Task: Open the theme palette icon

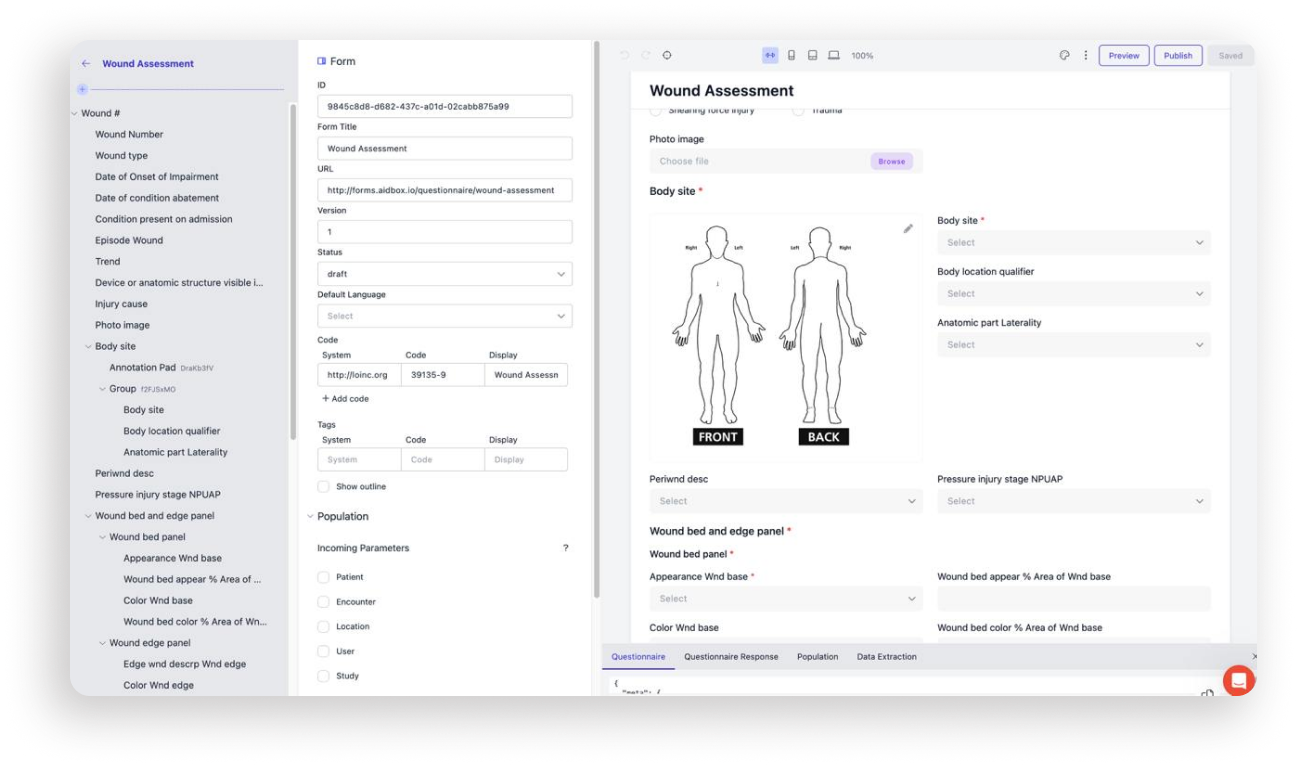Action: click(1064, 56)
